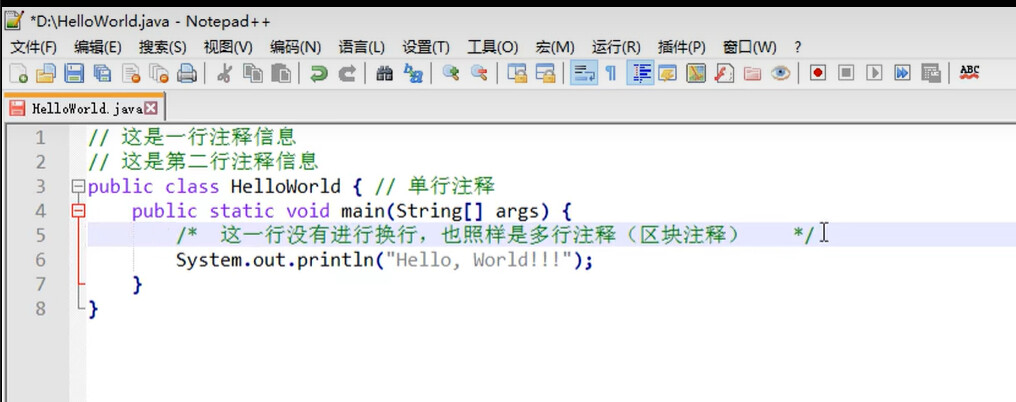
Task: Open the 编码(N) menu
Action: point(295,47)
